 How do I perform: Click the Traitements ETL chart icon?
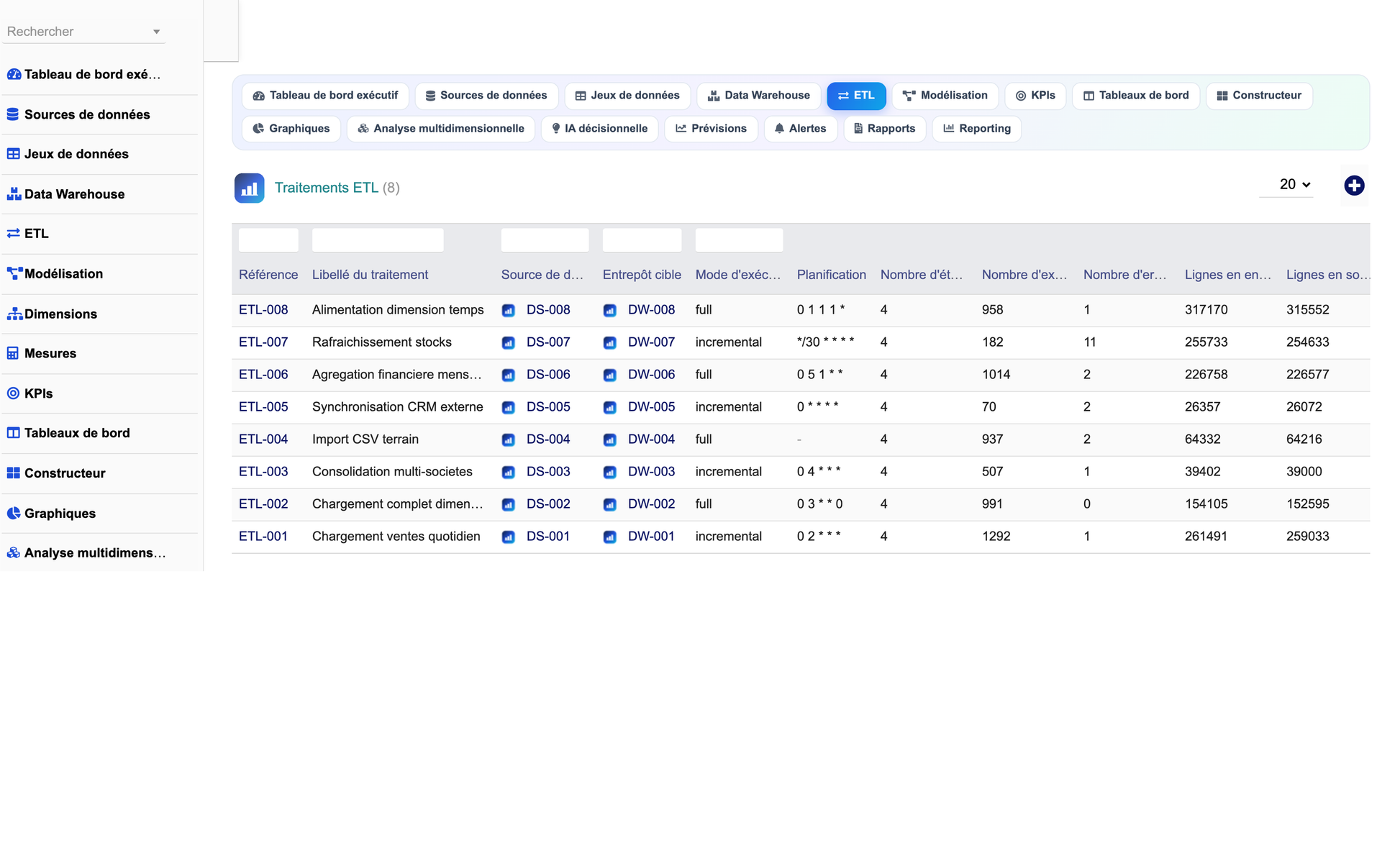click(249, 188)
